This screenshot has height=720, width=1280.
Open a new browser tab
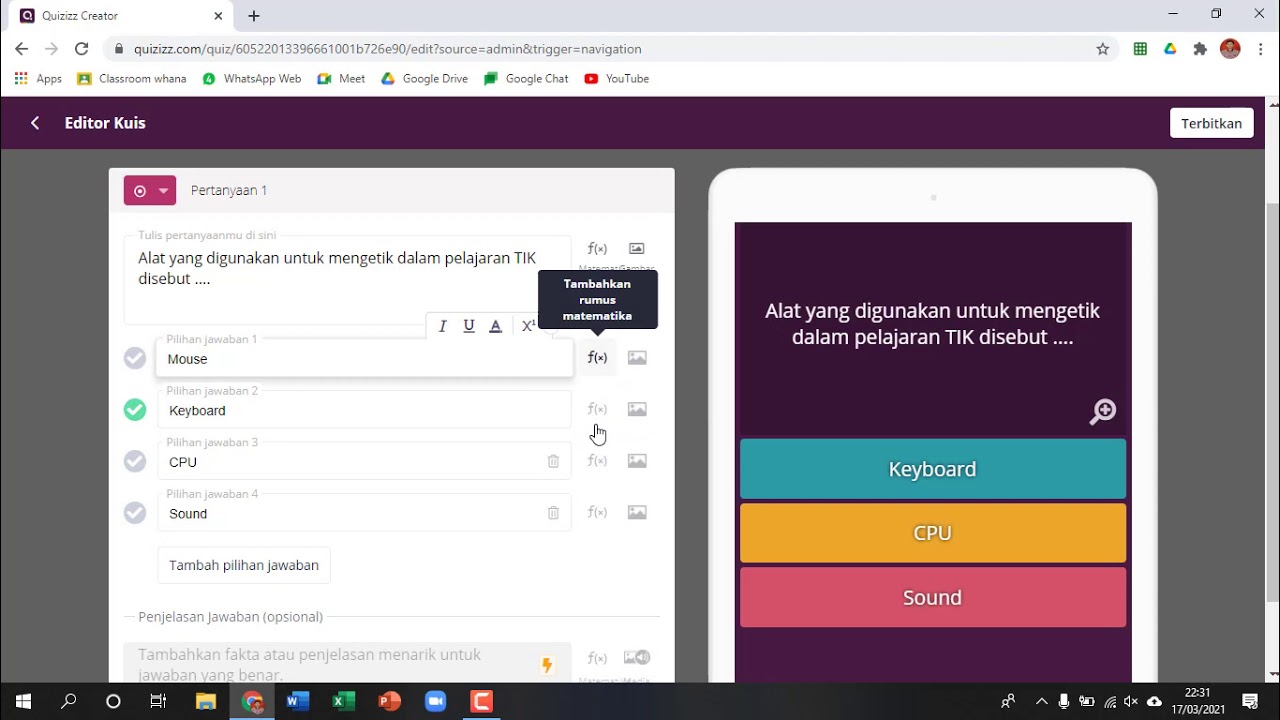click(x=254, y=16)
